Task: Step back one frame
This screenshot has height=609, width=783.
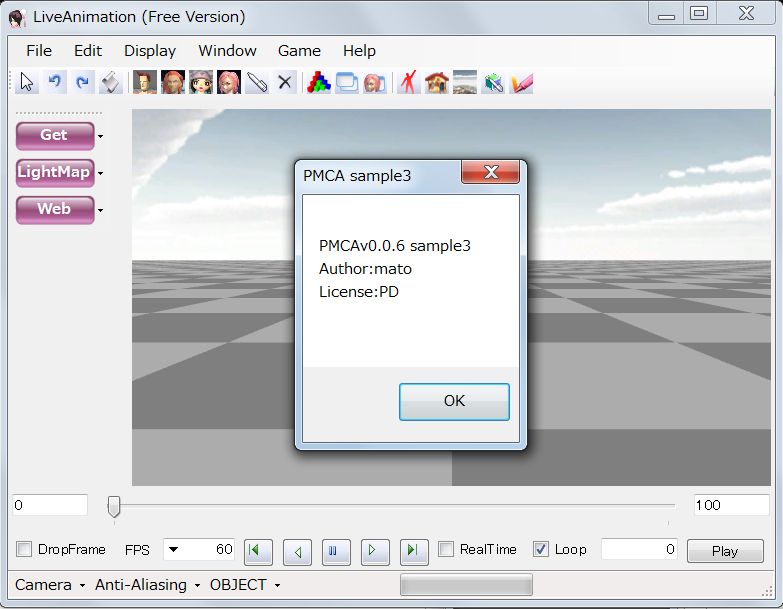Action: tap(297, 552)
